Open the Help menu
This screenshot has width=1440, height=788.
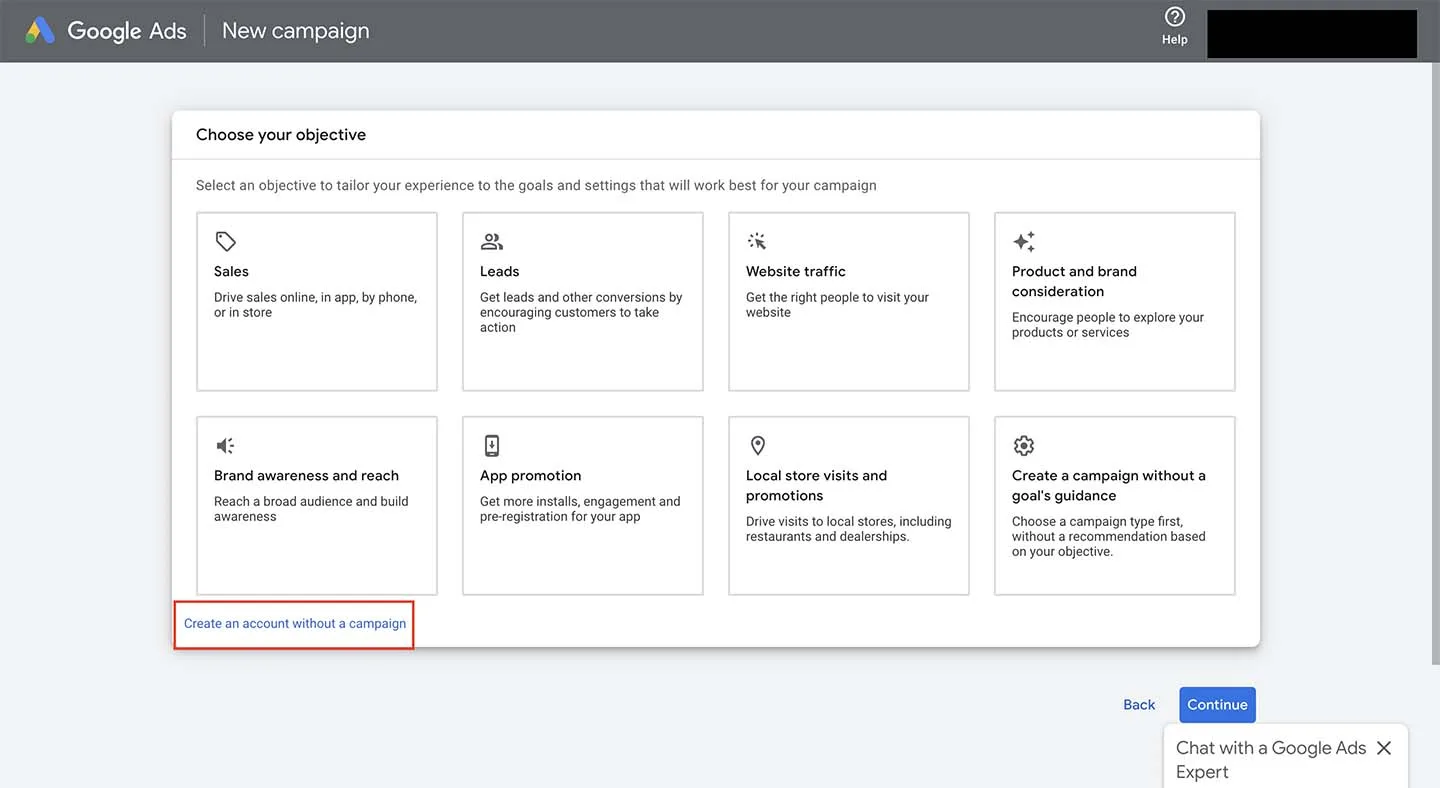coord(1173,24)
